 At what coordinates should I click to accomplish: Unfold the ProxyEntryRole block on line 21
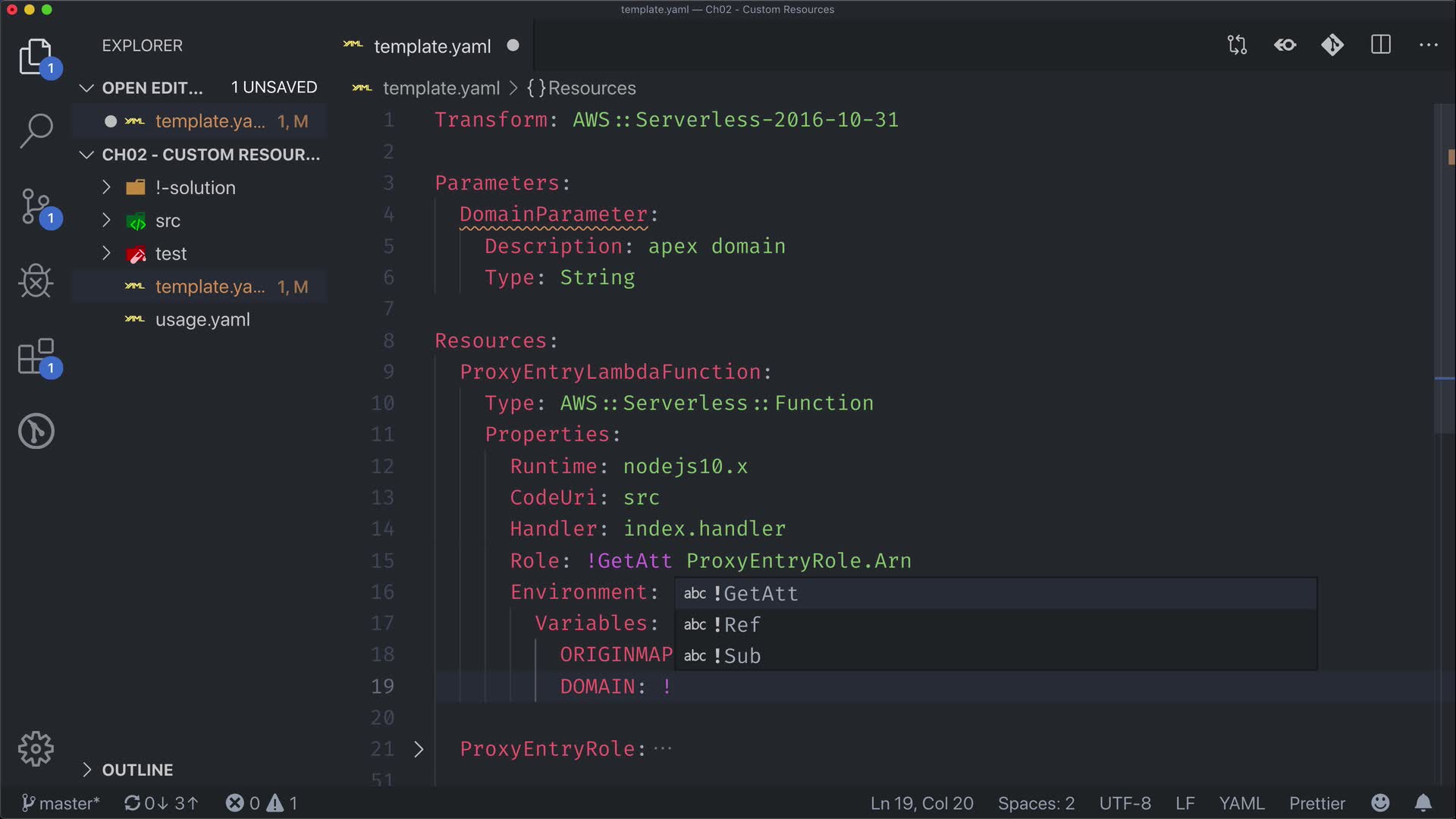[419, 749]
